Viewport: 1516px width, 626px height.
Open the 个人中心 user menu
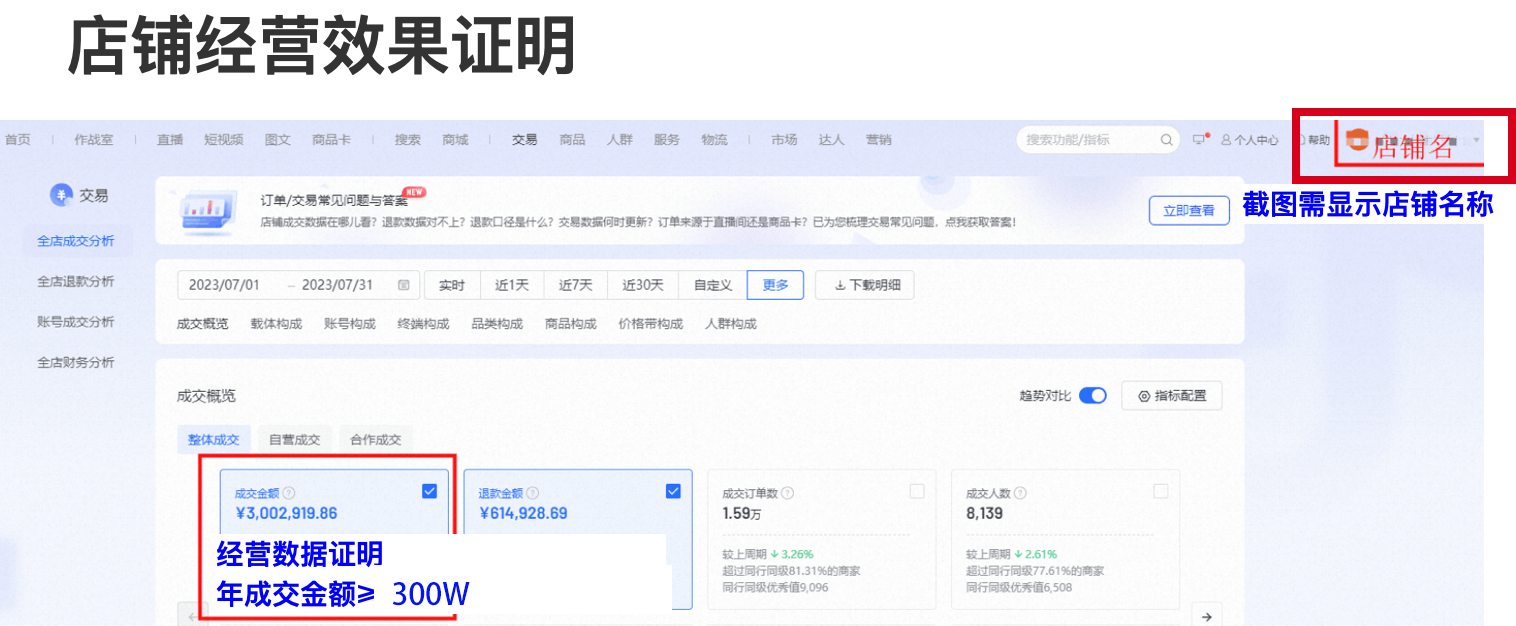[x=1250, y=140]
